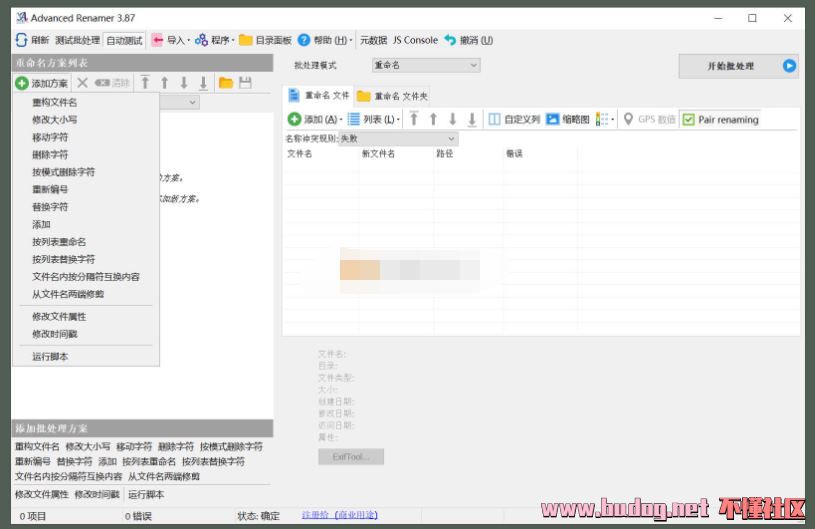This screenshot has width=815, height=529.
Task: Click the 缩略图 thumbnails icon
Action: click(552, 119)
